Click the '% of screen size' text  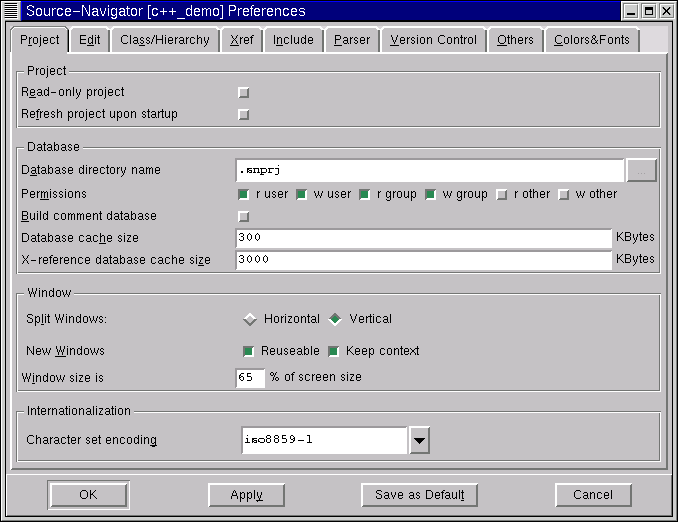point(316,377)
